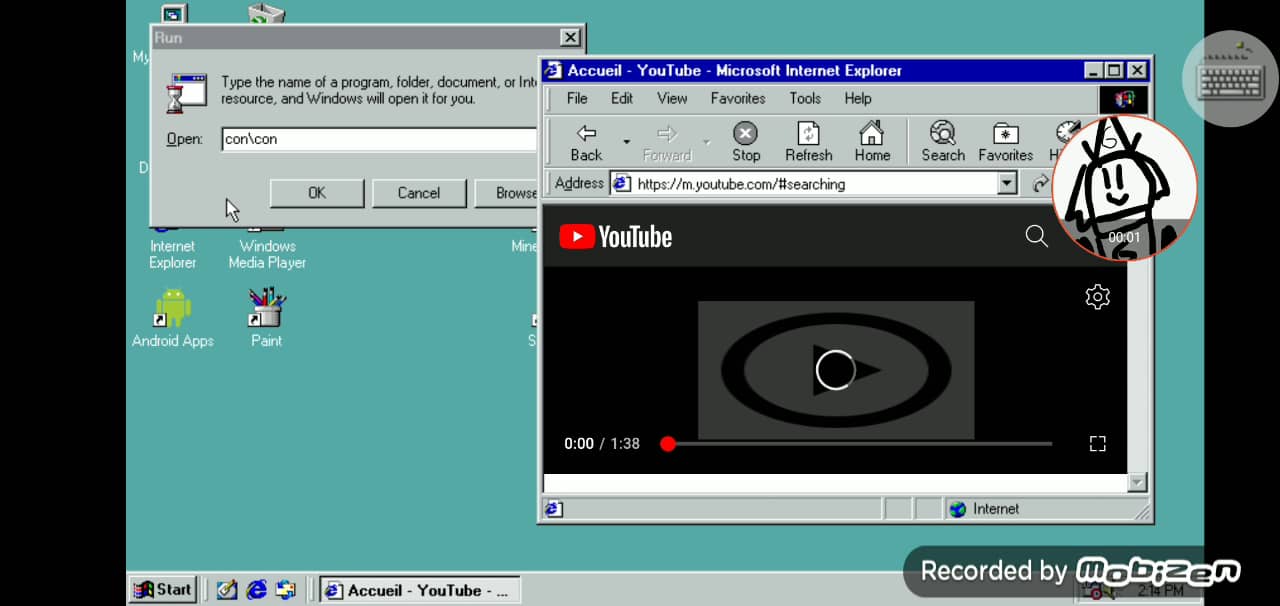Open the Address bar dropdown arrow
1280x606 pixels.
pyautogui.click(x=1007, y=183)
